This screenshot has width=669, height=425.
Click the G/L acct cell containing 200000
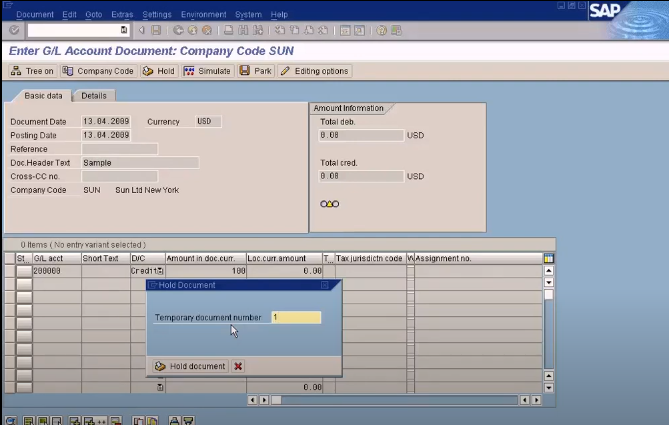coord(57,271)
